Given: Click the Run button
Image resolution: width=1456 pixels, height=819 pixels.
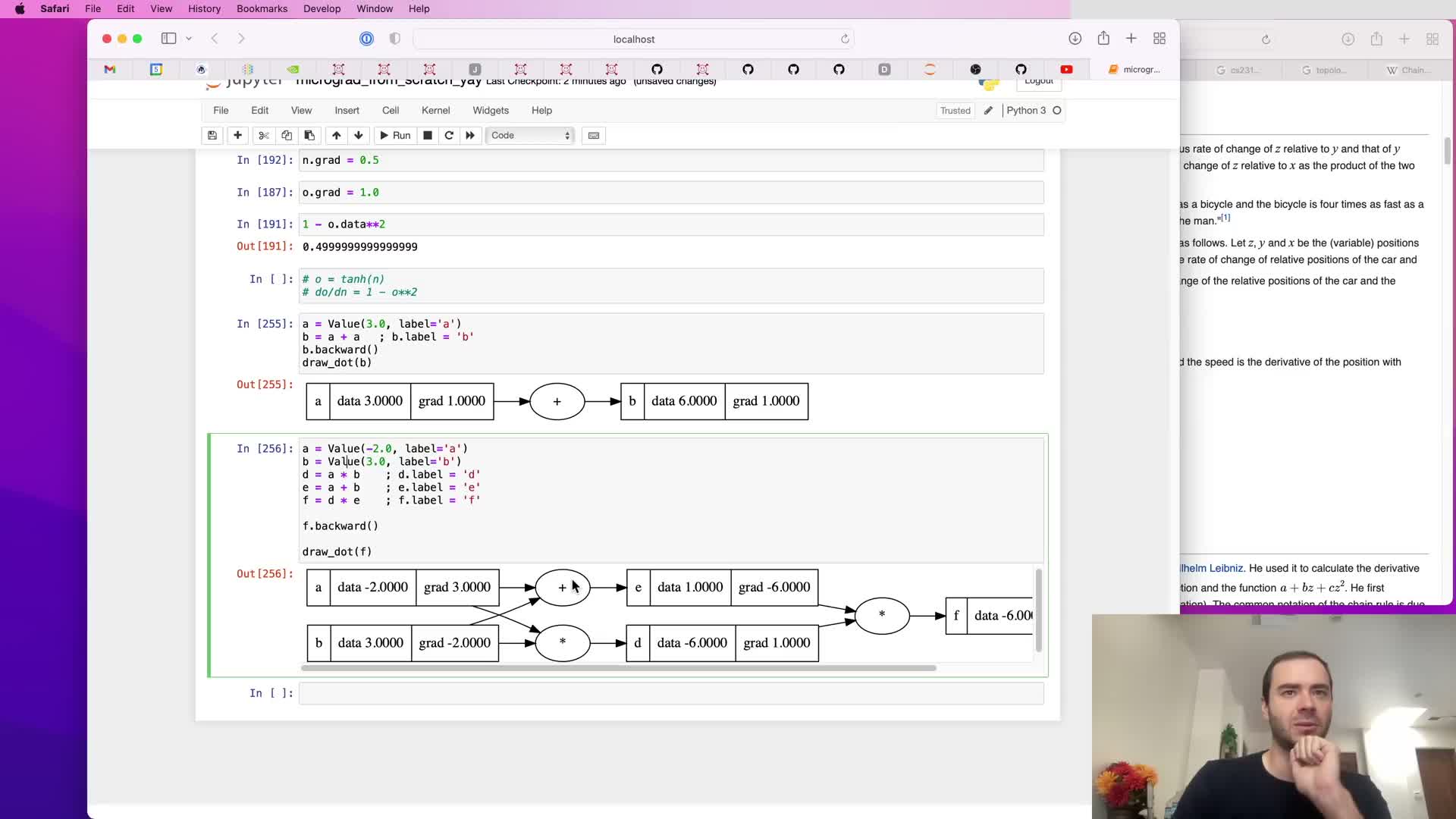Looking at the screenshot, I should pos(395,135).
